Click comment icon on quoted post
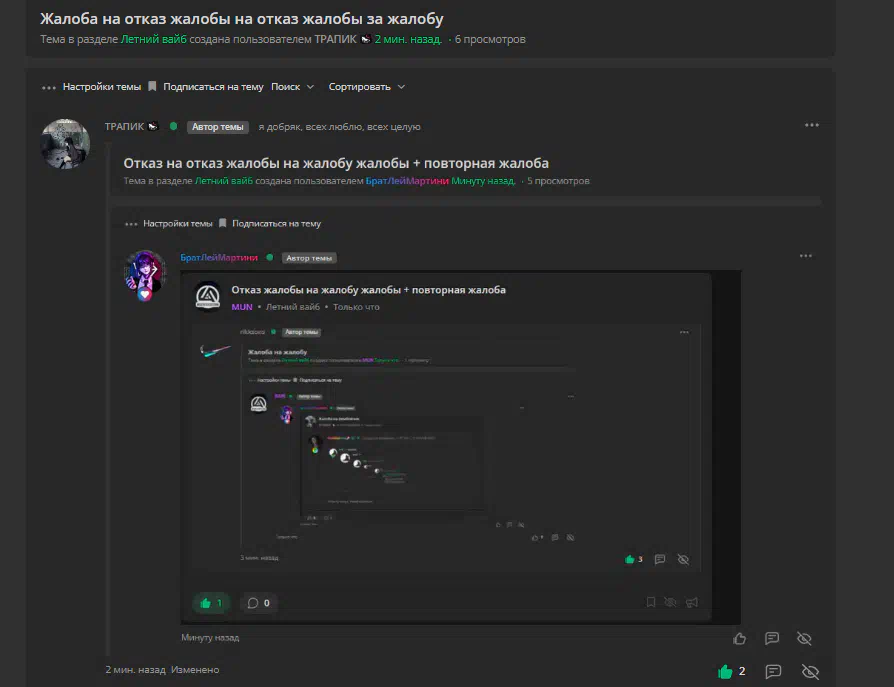Viewport: 894px width, 687px height. (772, 638)
